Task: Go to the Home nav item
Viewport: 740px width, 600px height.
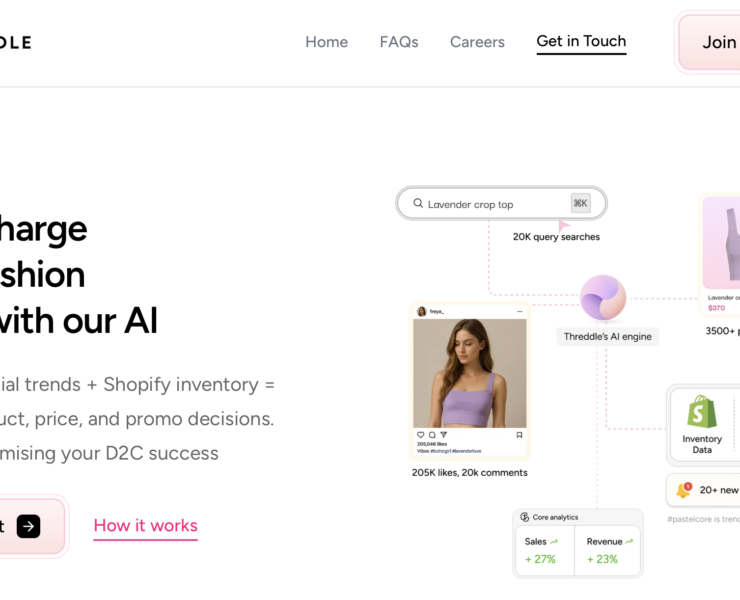Action: point(327,42)
